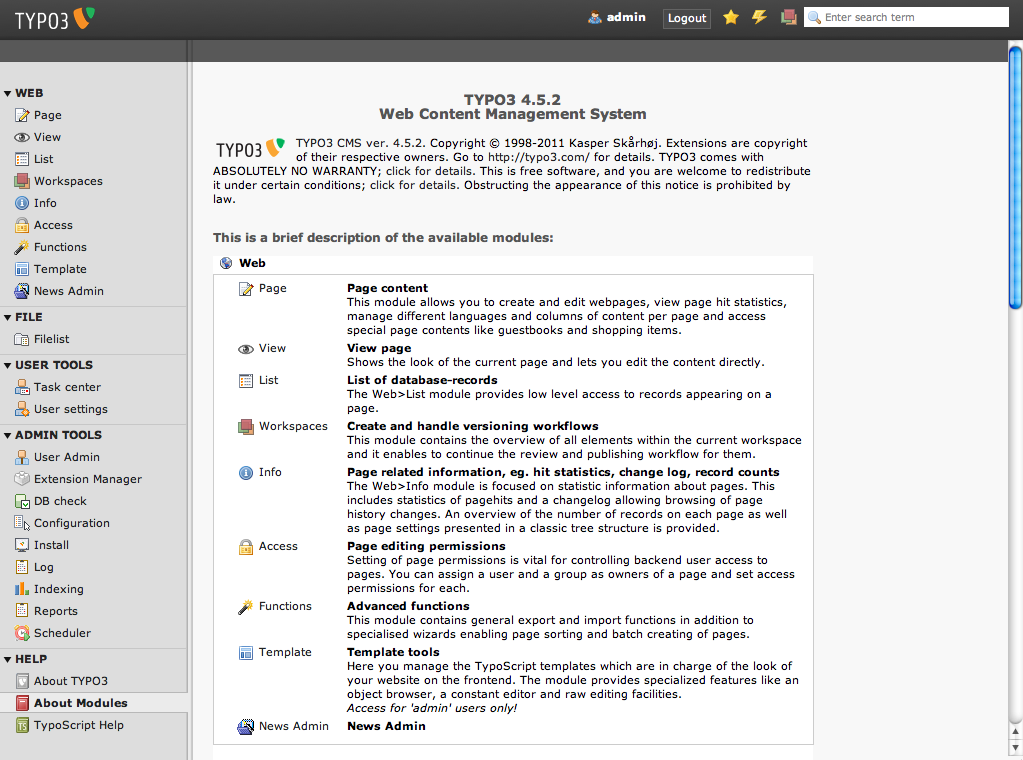Screen dimensions: 1023x760
Task: Click the Web globe icon heading
Action: 226,263
